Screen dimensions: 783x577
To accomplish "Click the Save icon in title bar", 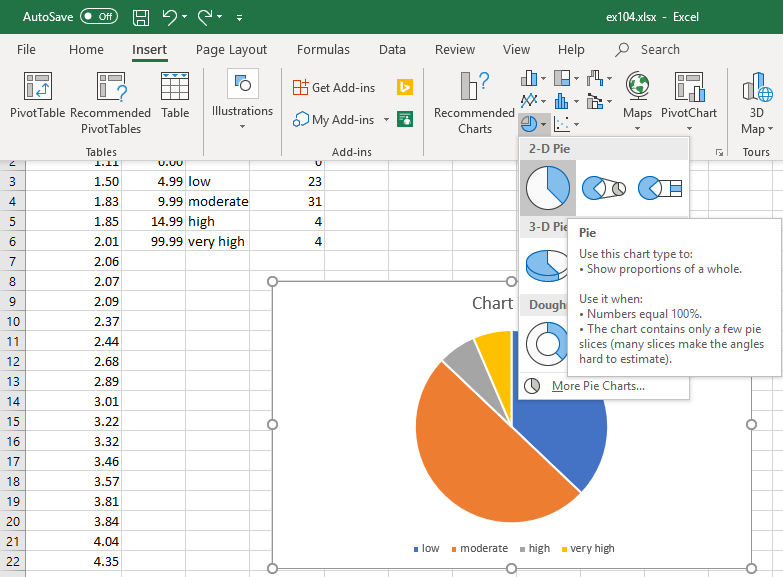I will pyautogui.click(x=141, y=17).
